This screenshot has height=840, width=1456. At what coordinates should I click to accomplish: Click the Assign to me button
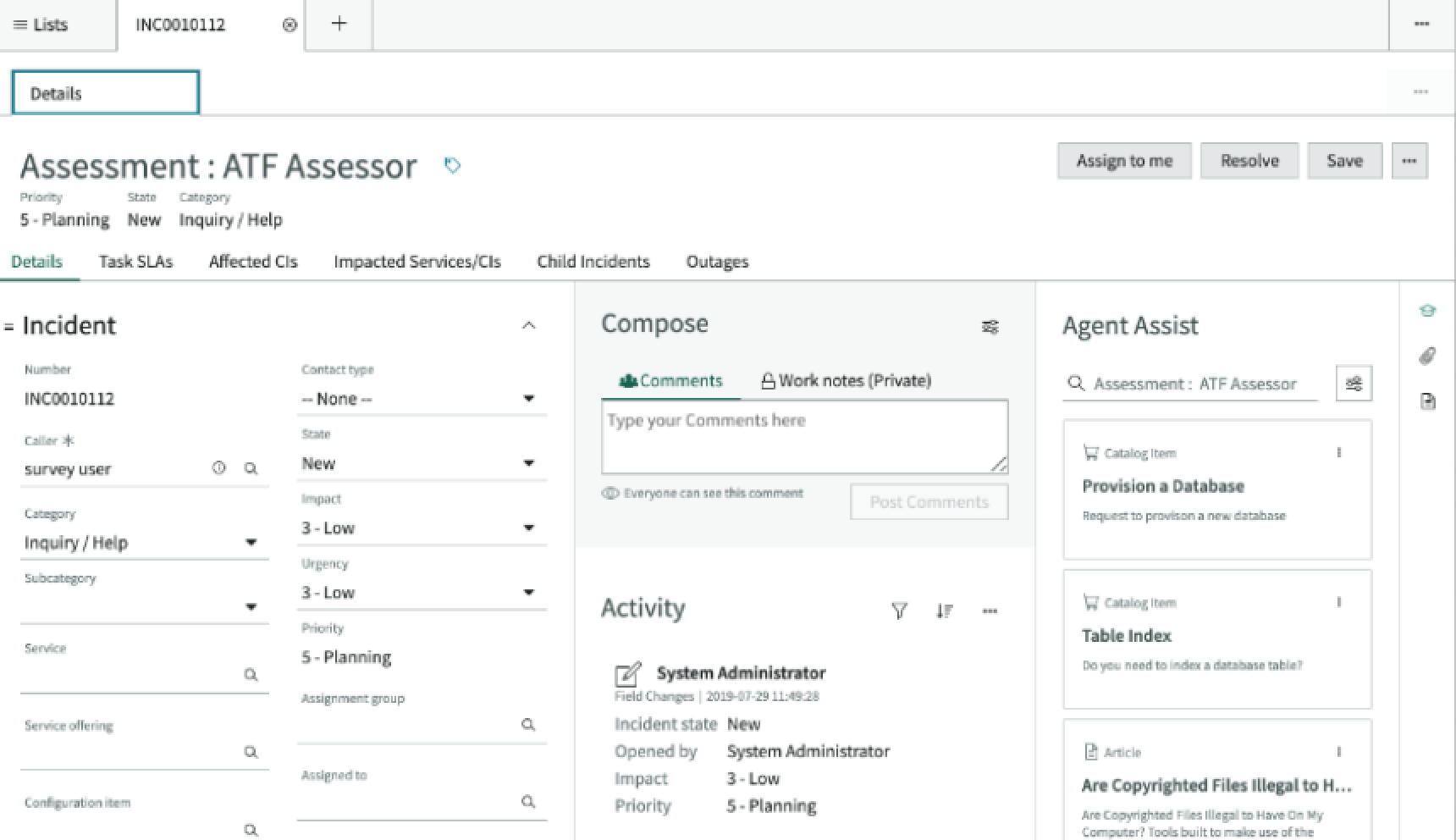pyautogui.click(x=1124, y=160)
